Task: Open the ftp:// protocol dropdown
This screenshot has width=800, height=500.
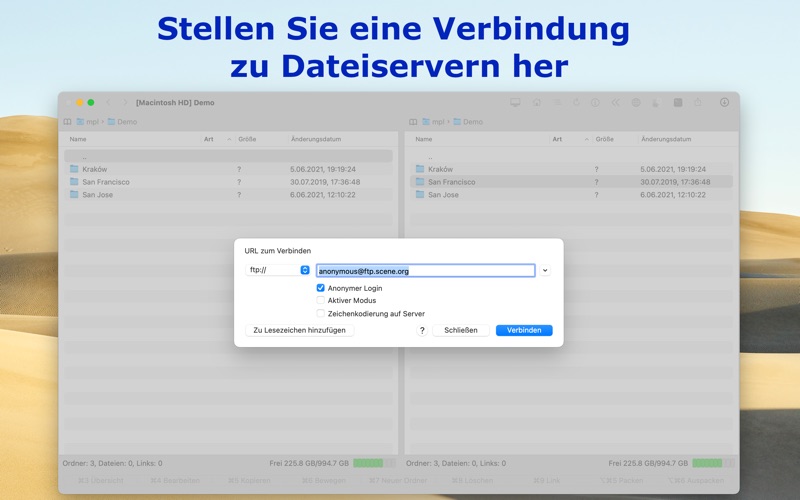Action: [278, 270]
